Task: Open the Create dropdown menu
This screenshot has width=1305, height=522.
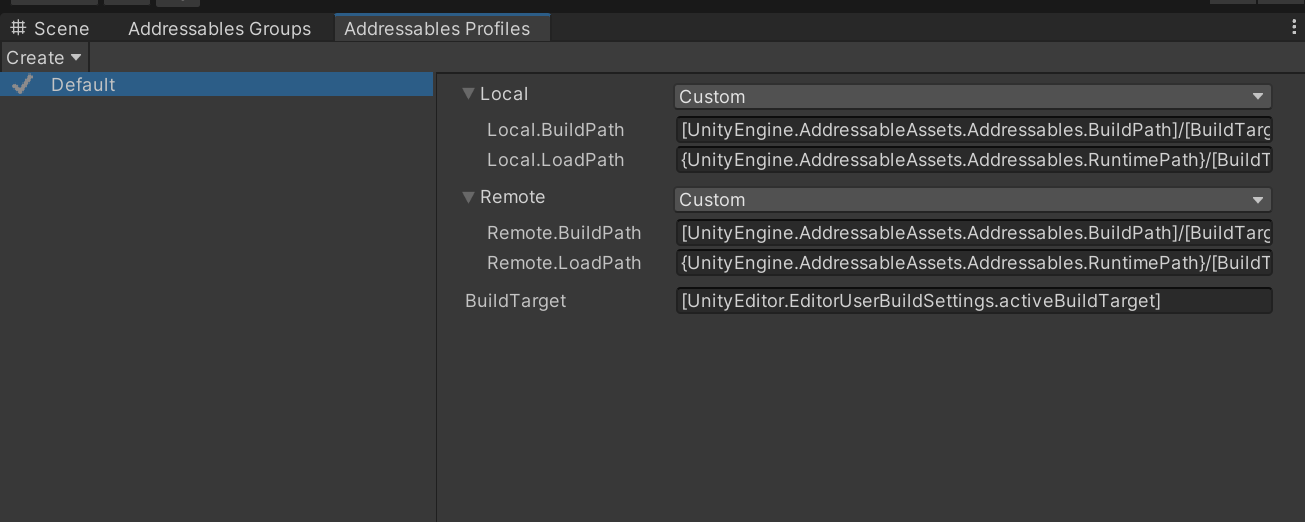Action: pos(44,58)
